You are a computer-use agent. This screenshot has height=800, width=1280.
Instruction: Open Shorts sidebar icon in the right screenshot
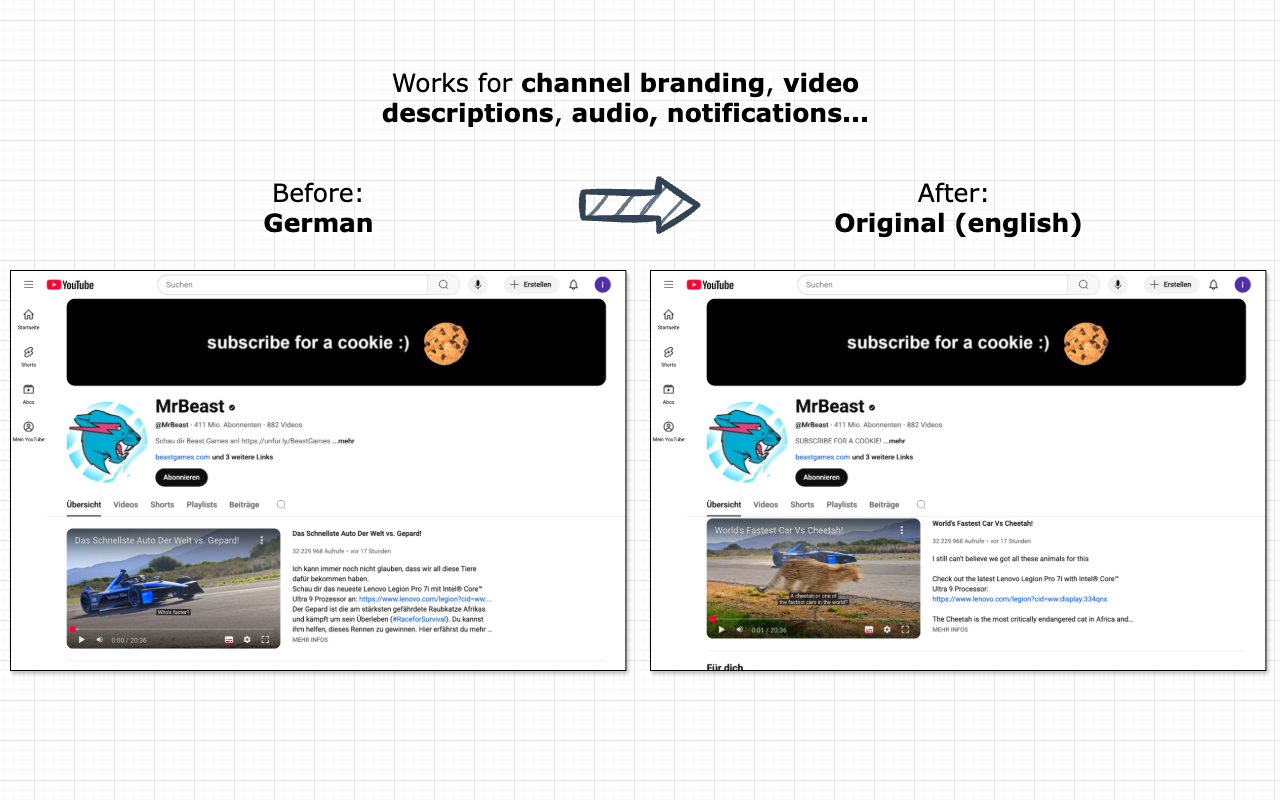point(668,353)
